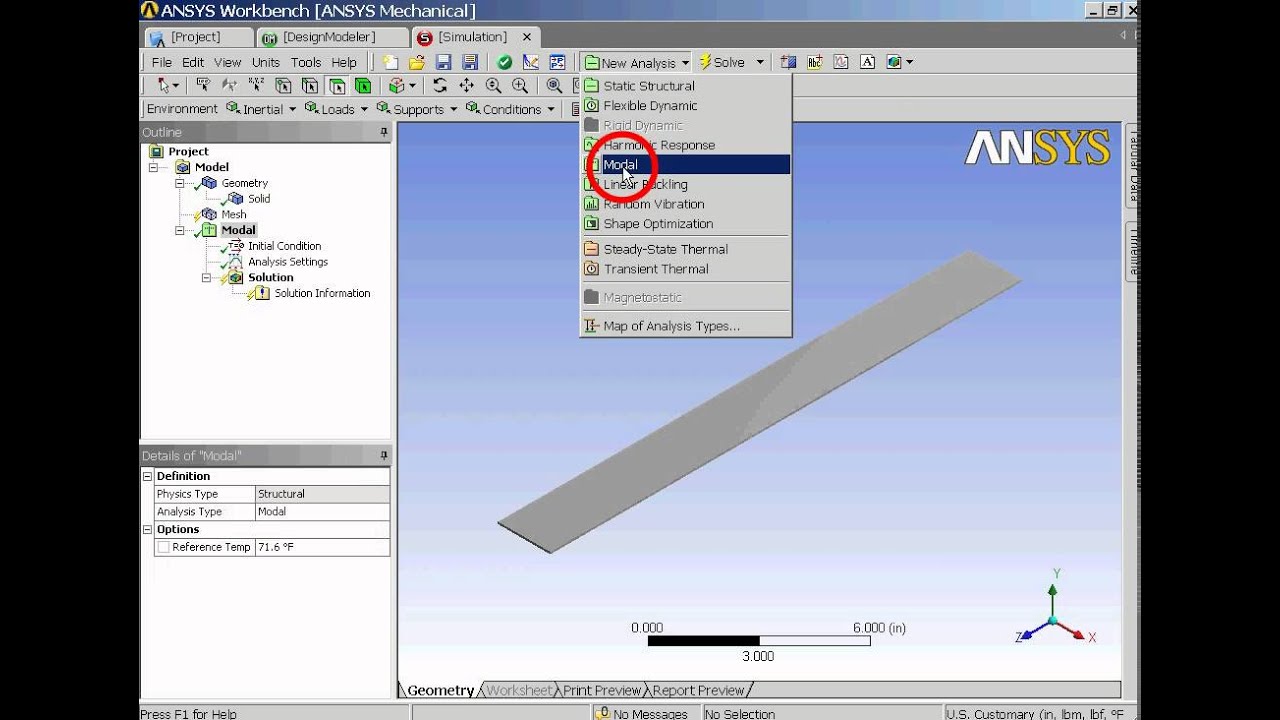This screenshot has height=720, width=1280.
Task: Open the Supports dropdown menu
Action: 416,109
